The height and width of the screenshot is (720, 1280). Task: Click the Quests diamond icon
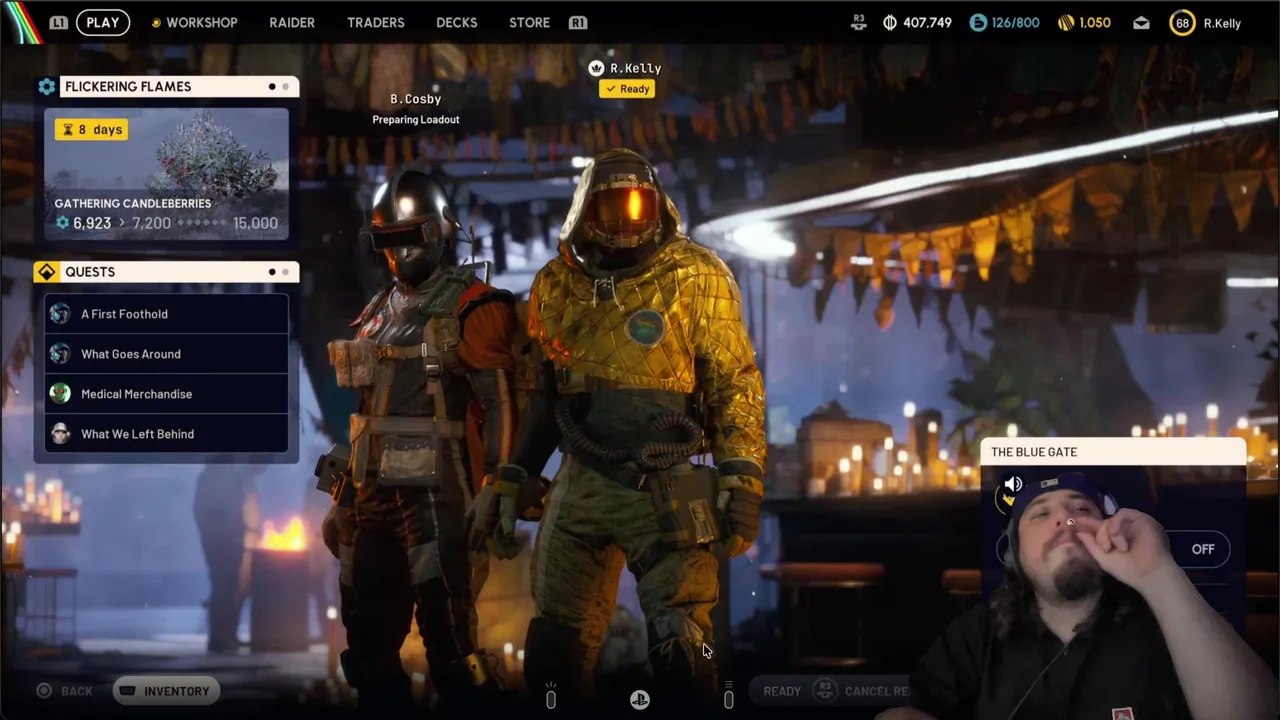[x=46, y=272]
